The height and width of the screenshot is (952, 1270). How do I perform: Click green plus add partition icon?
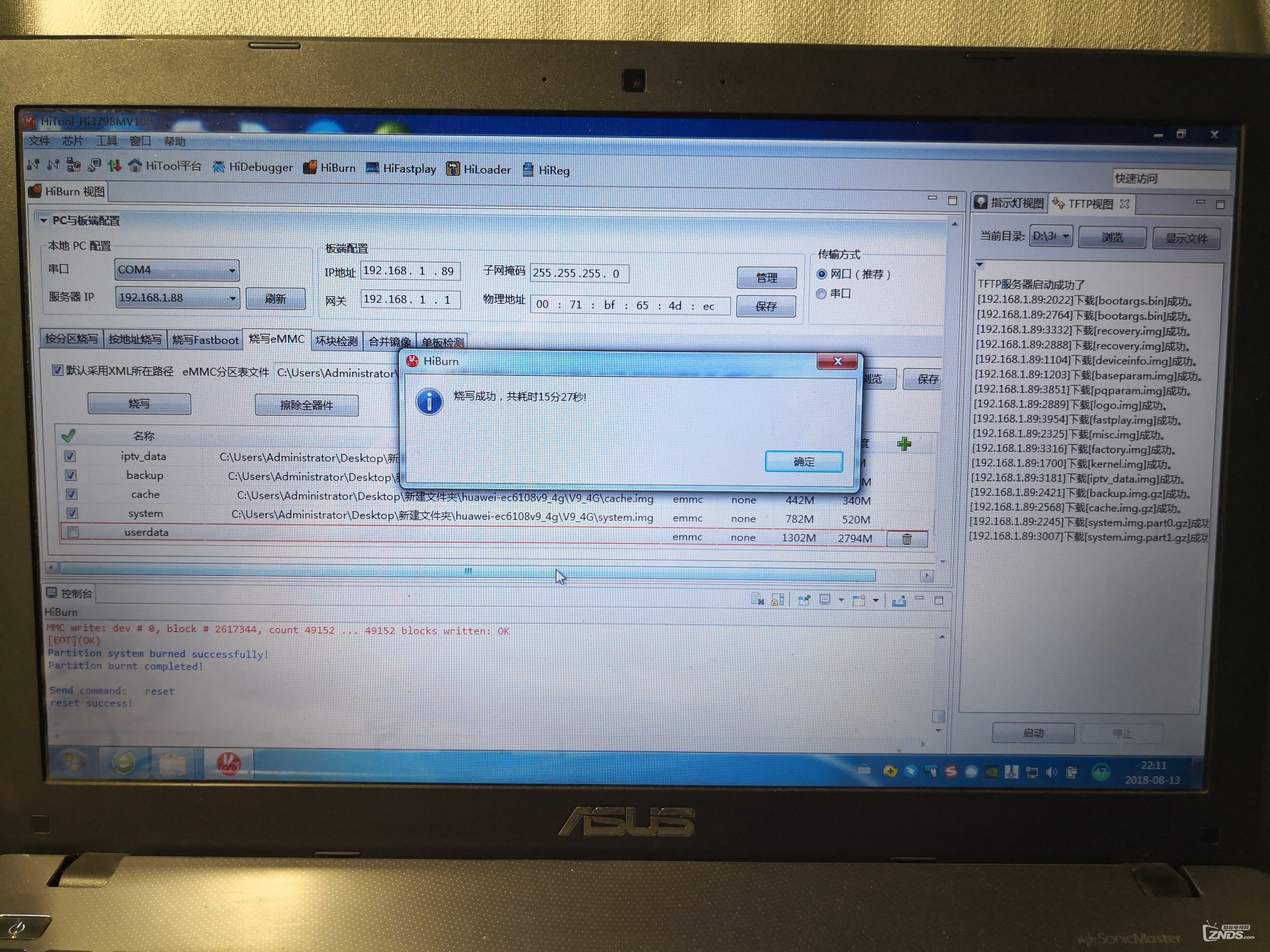[904, 444]
